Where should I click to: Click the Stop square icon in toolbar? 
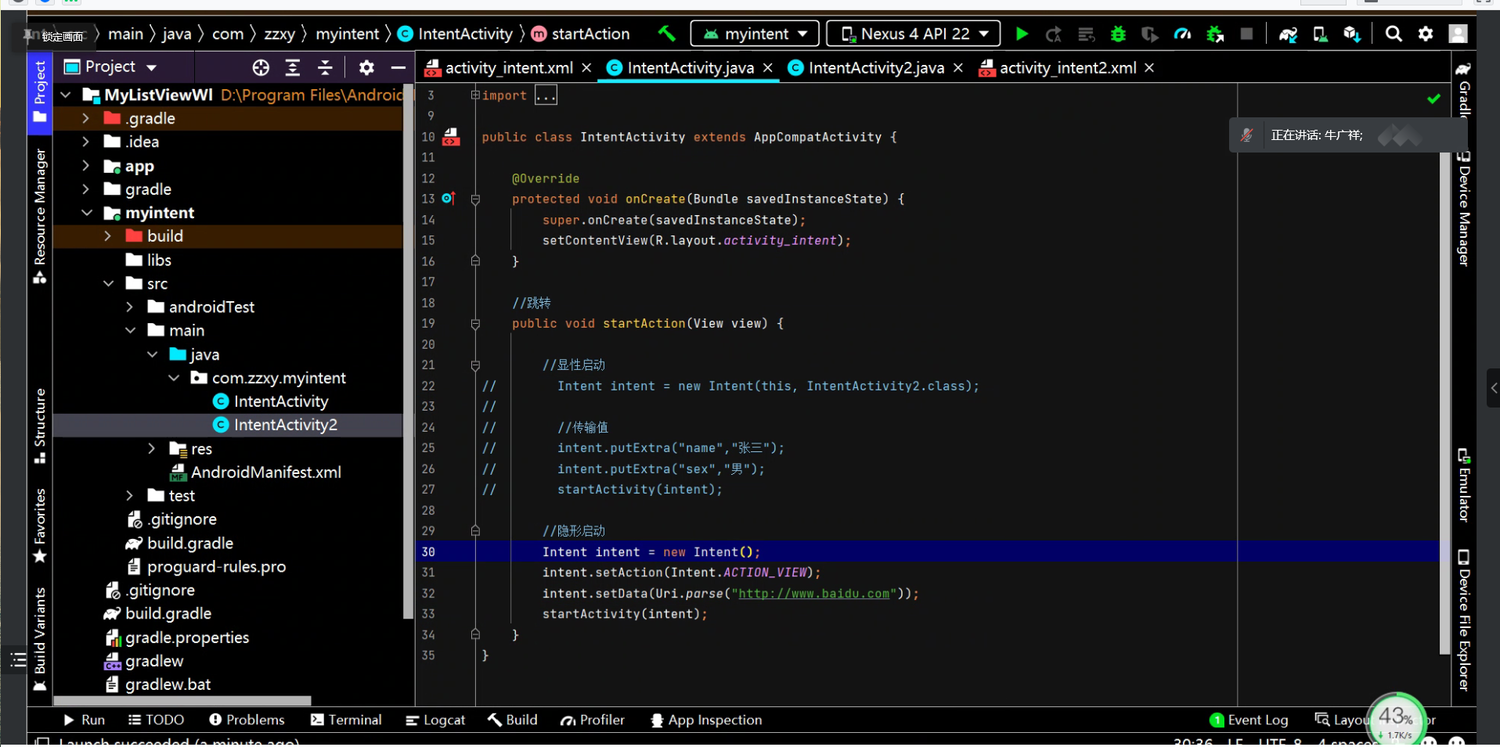tap(1247, 34)
